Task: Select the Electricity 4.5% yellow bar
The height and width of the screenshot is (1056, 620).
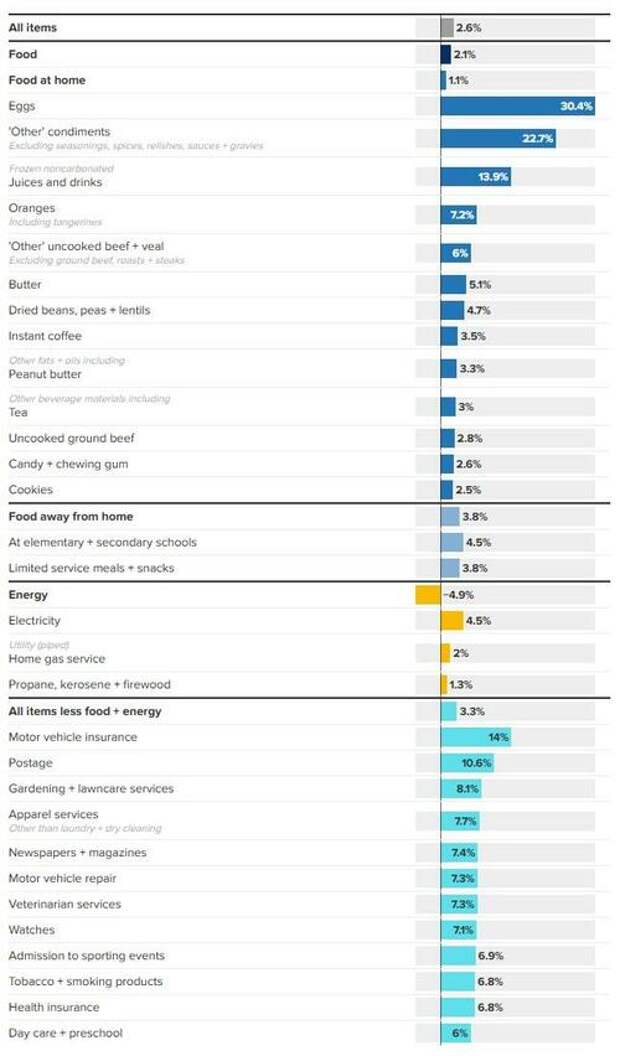Action: 452,620
